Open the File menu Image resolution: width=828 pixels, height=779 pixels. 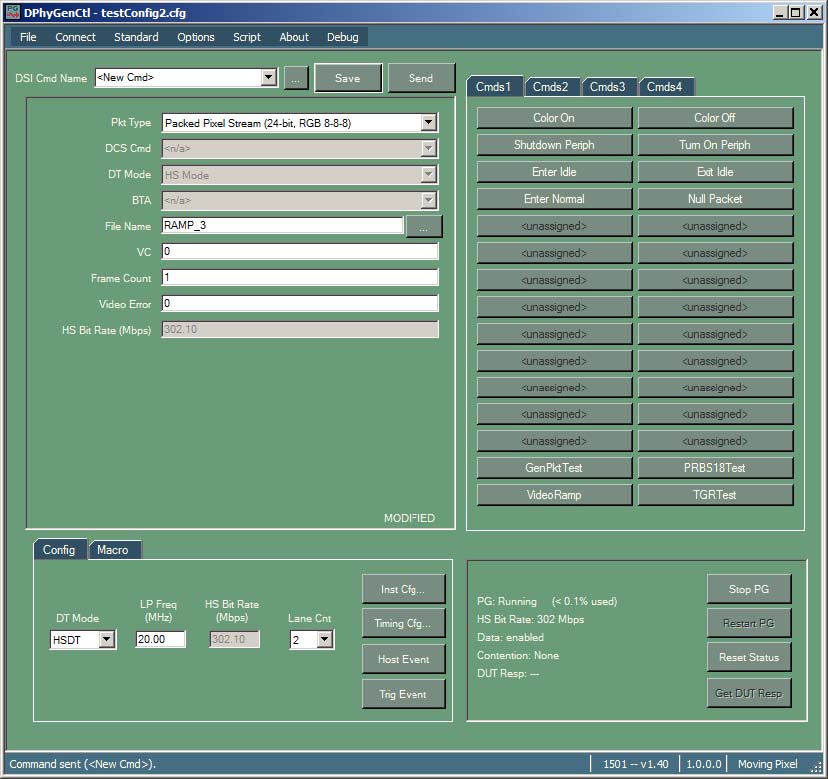pos(28,37)
